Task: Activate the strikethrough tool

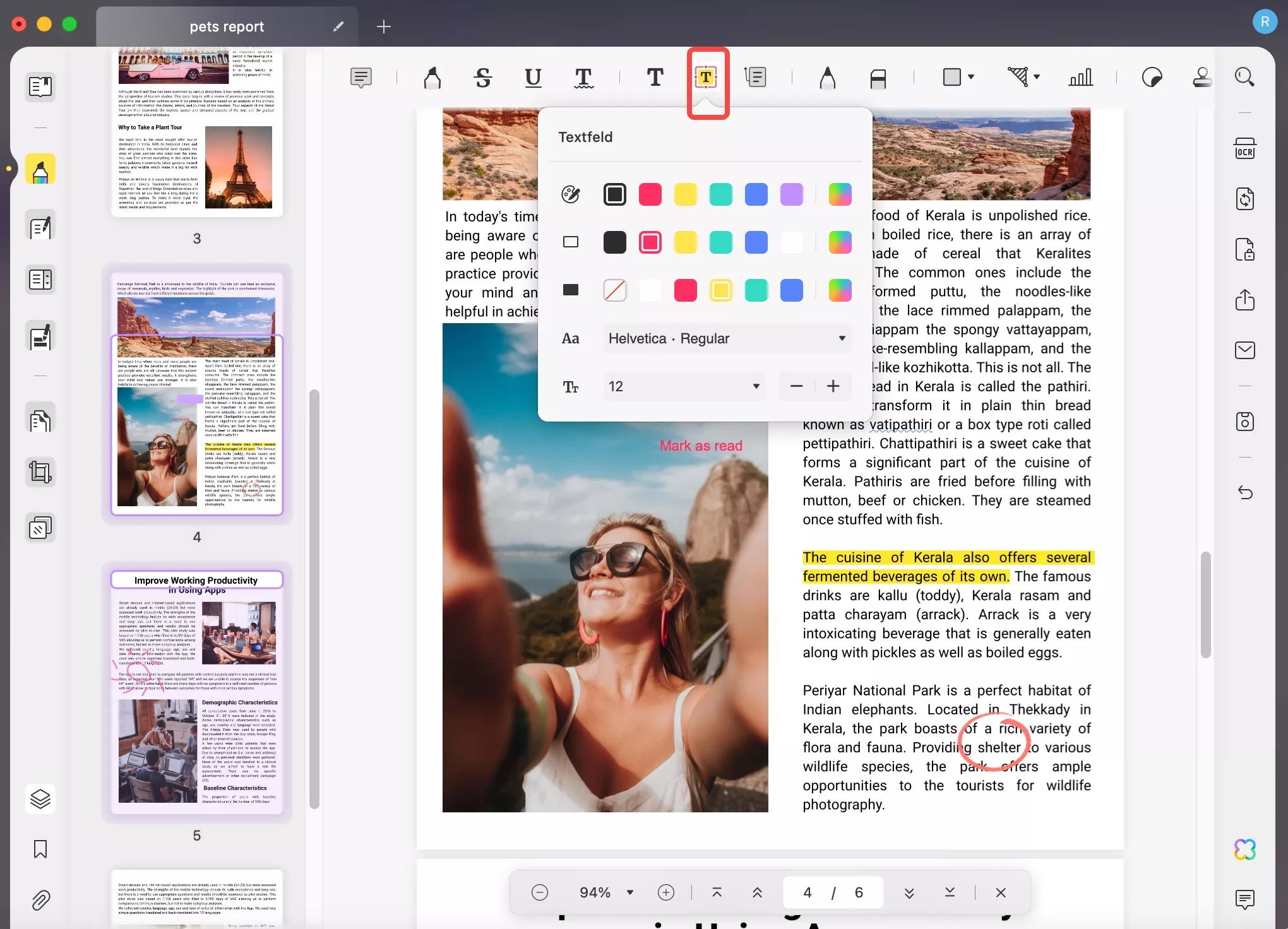Action: pos(483,78)
